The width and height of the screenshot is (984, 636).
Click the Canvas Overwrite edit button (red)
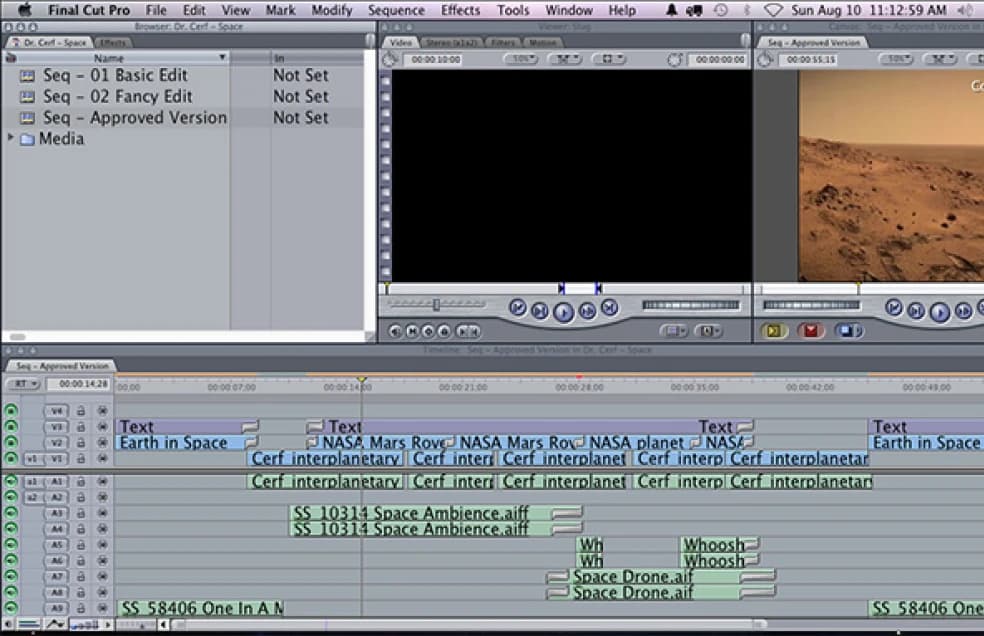pos(811,331)
